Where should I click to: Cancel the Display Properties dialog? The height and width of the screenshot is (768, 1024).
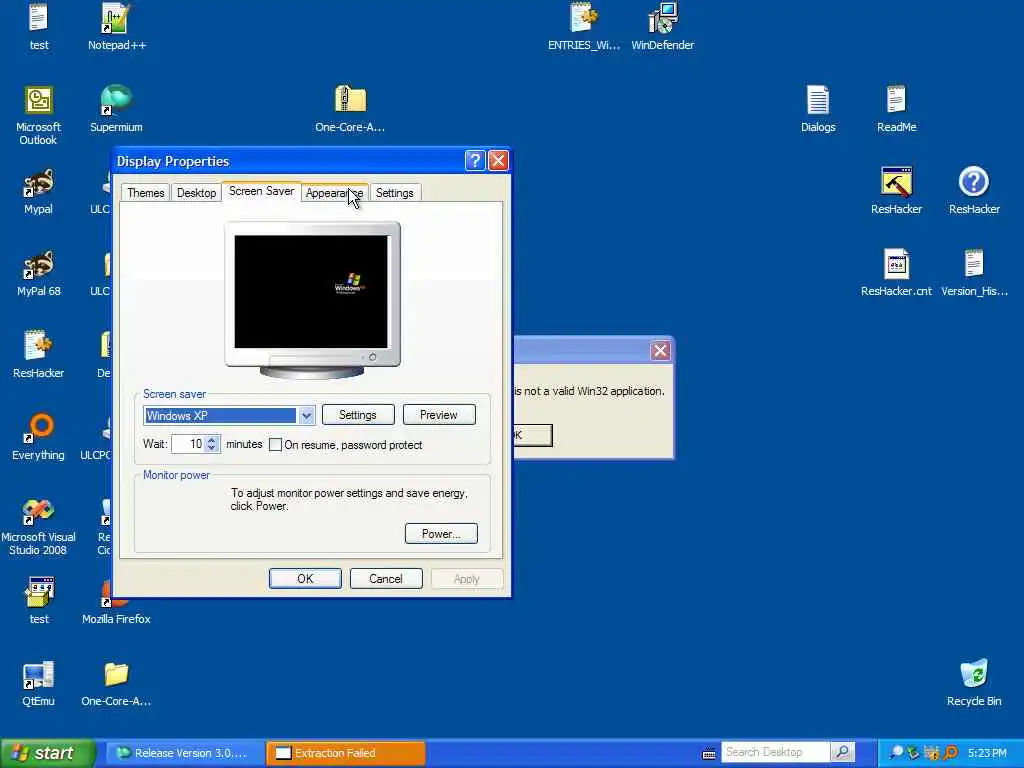click(x=386, y=579)
